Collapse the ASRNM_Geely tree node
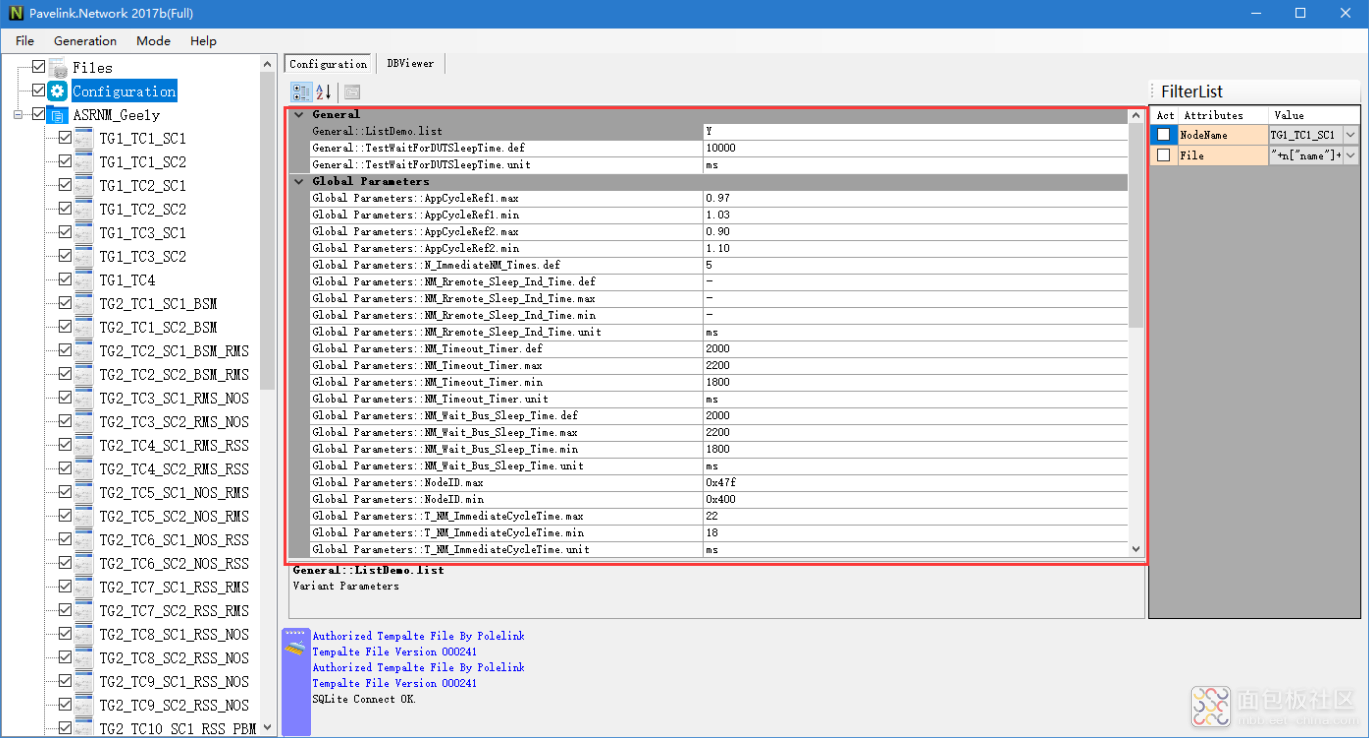 click(x=18, y=115)
